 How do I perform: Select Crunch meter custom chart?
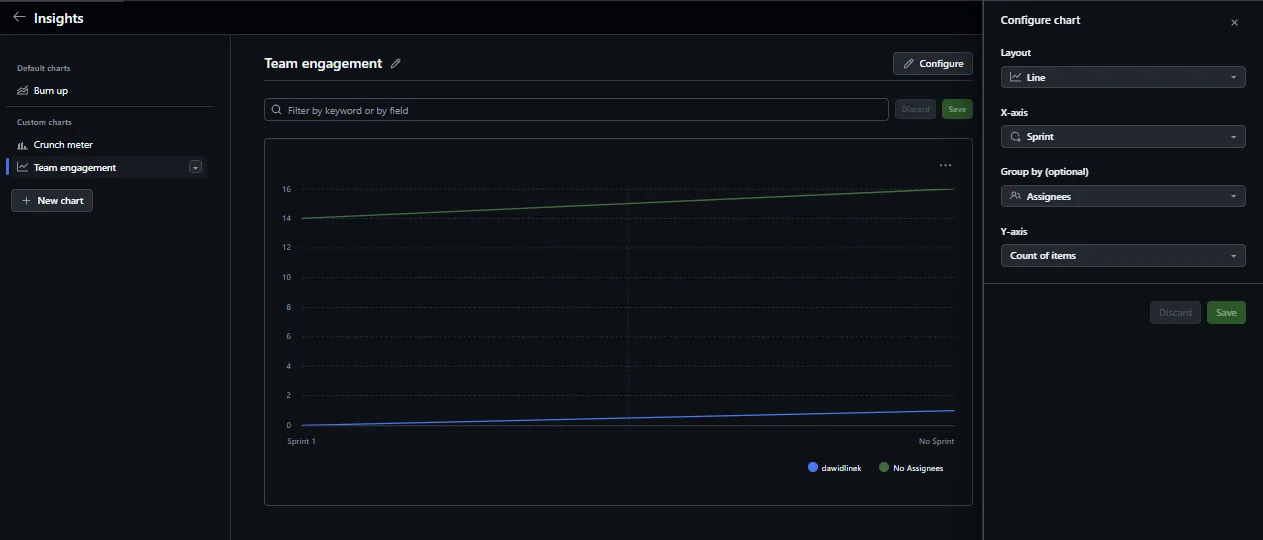(x=63, y=145)
